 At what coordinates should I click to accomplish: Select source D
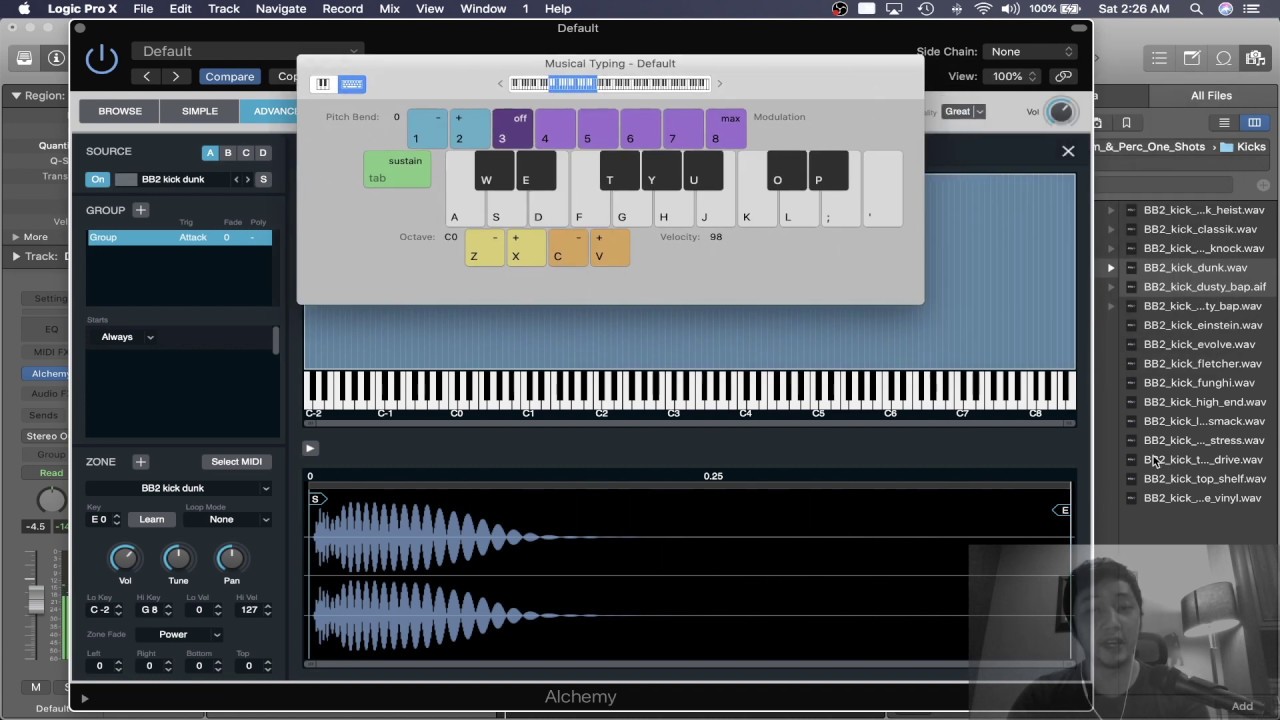click(x=263, y=153)
